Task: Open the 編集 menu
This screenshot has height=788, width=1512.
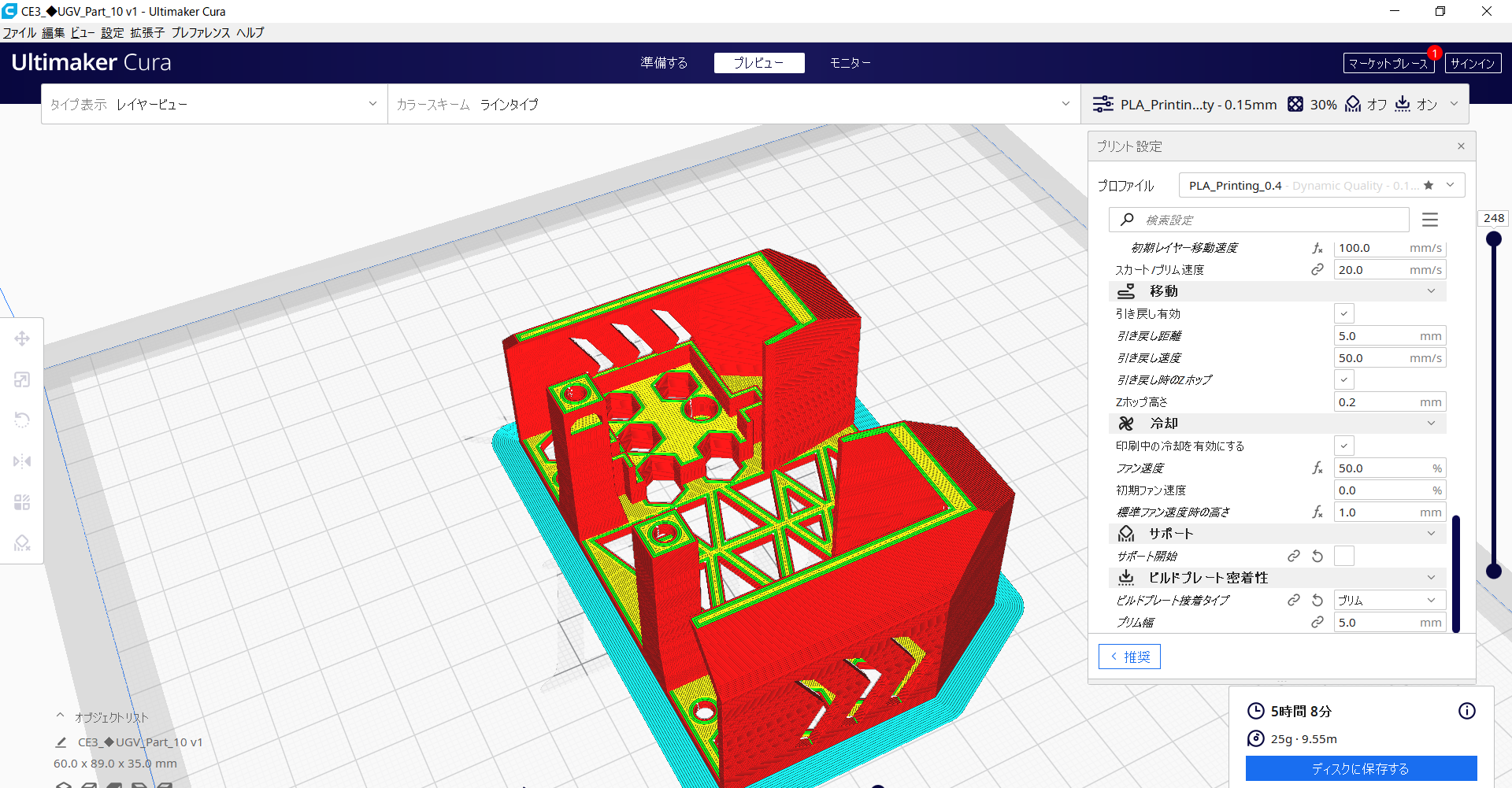Action: pyautogui.click(x=54, y=32)
